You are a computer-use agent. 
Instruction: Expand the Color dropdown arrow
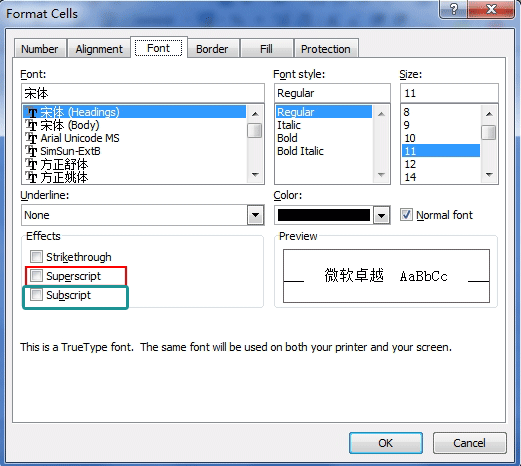[x=381, y=215]
